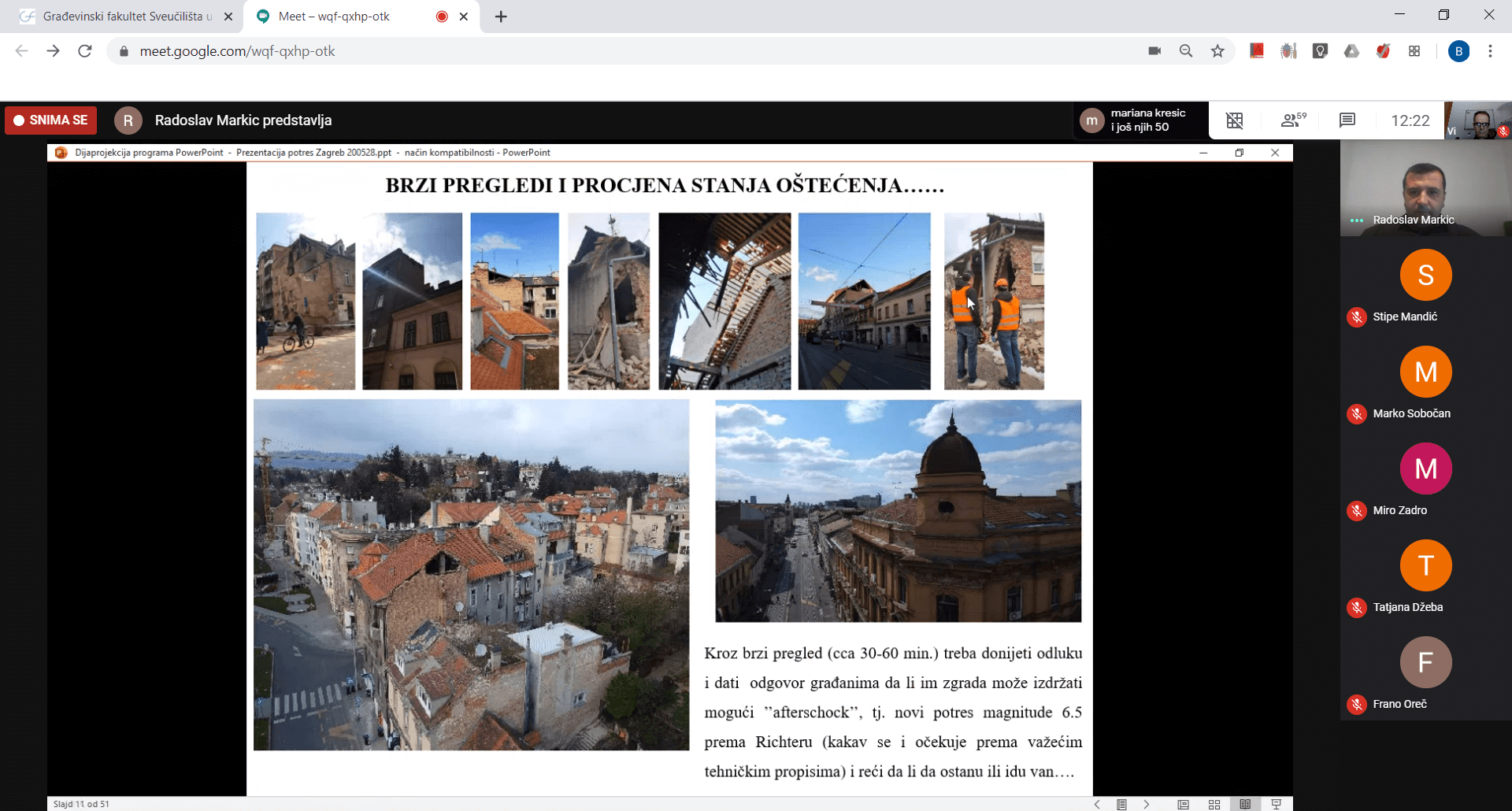Click Tatjana Džeba's orange T avatar

1425,565
